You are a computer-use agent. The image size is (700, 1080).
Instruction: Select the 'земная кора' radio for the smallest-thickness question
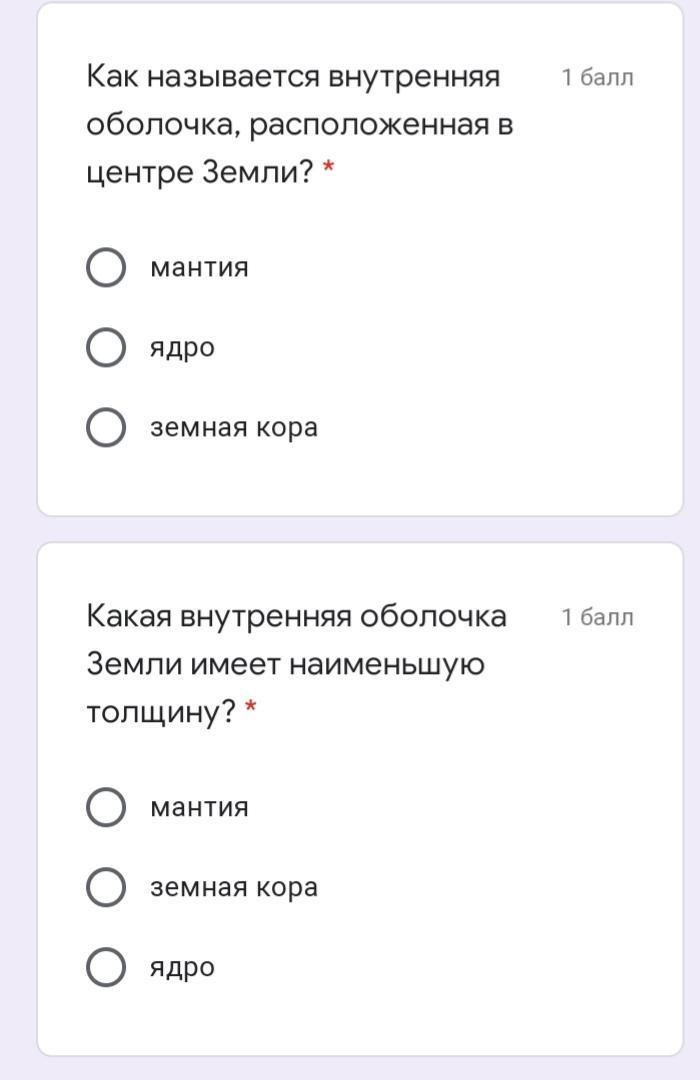106,887
